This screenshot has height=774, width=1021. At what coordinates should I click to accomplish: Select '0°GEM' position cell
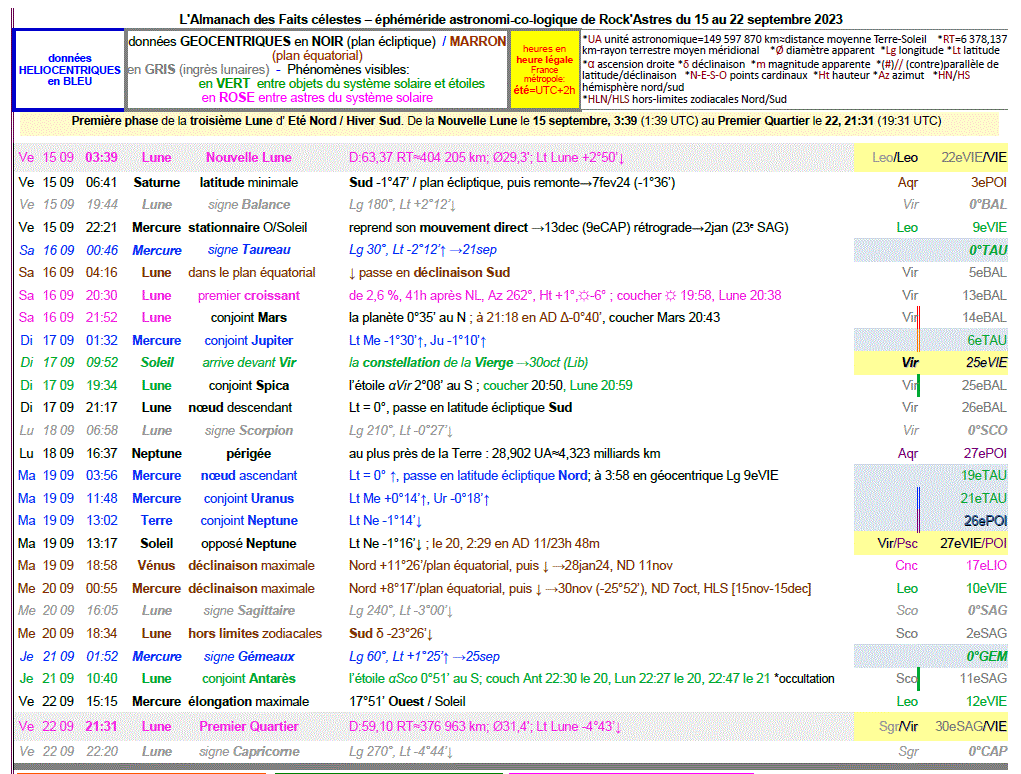[x=986, y=656]
